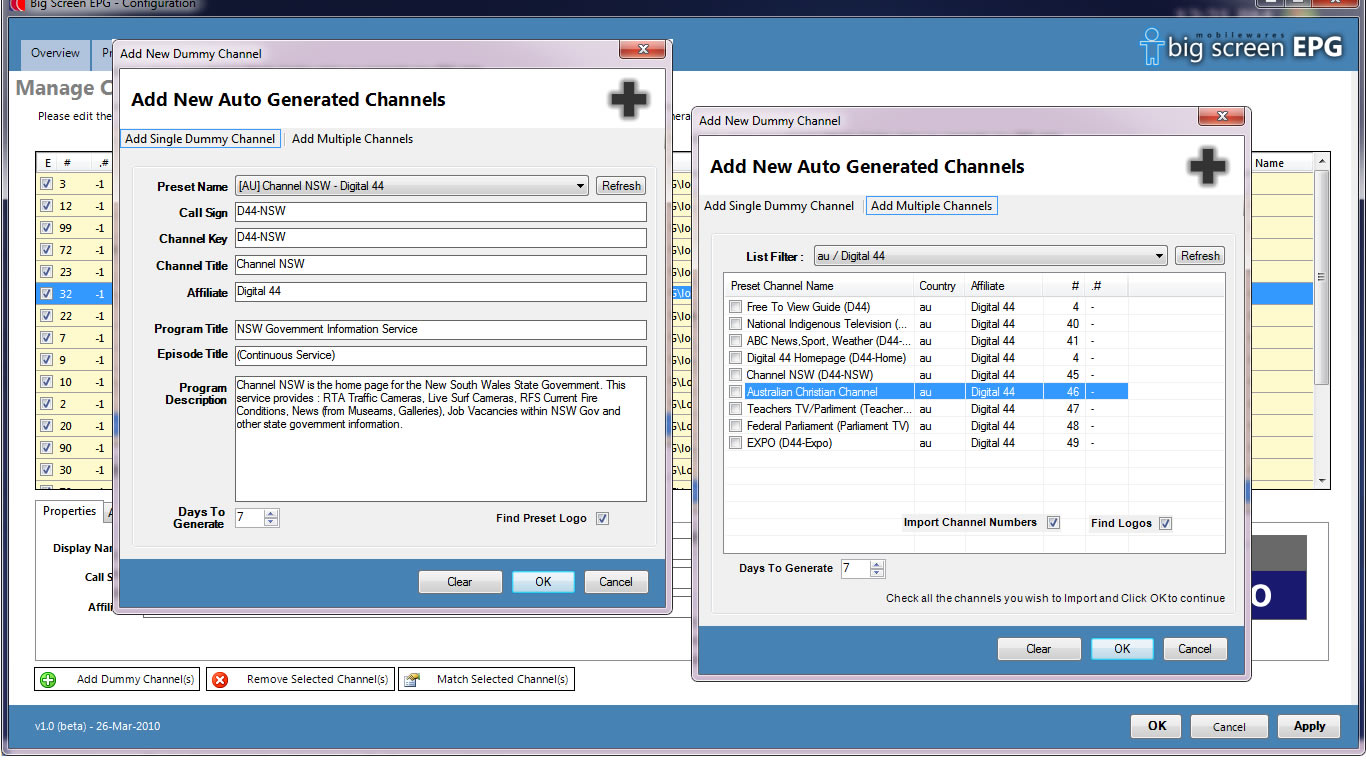Screen dimensions: 1366x768
Task: Click the Name column header in main list
Action: point(1281,163)
